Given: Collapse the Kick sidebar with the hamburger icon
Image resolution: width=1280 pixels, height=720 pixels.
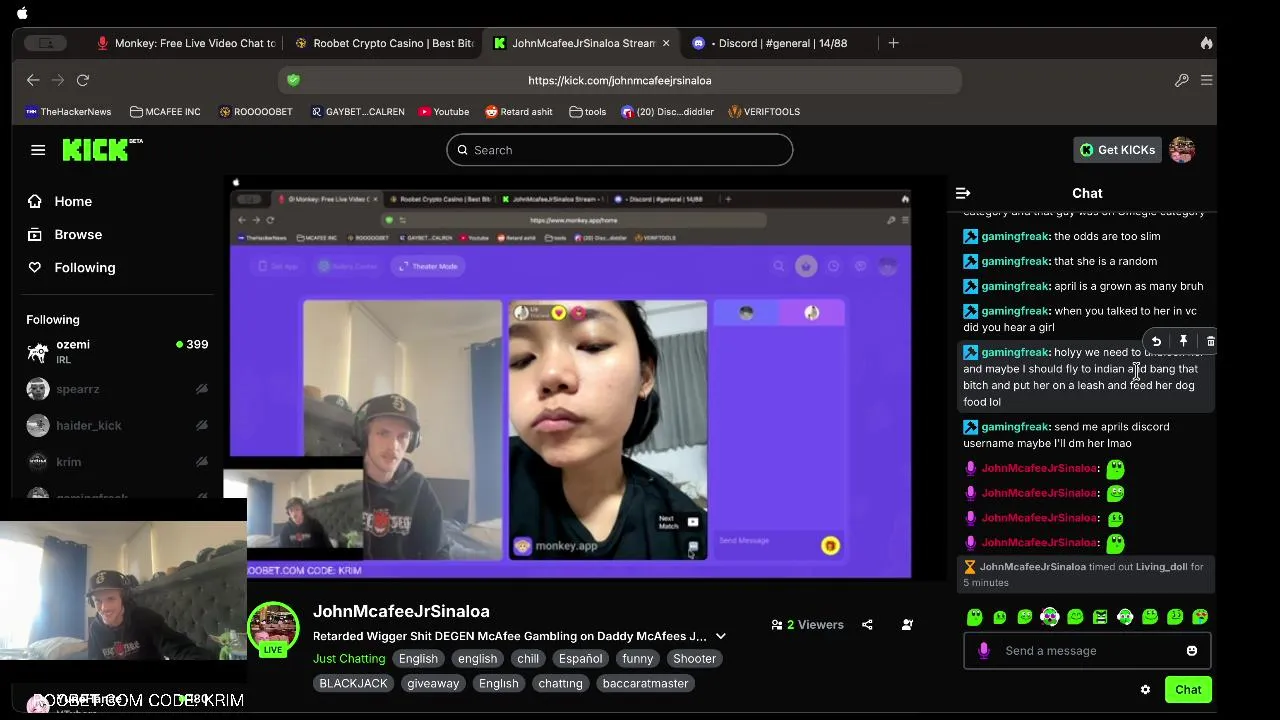Looking at the screenshot, I should [x=38, y=150].
